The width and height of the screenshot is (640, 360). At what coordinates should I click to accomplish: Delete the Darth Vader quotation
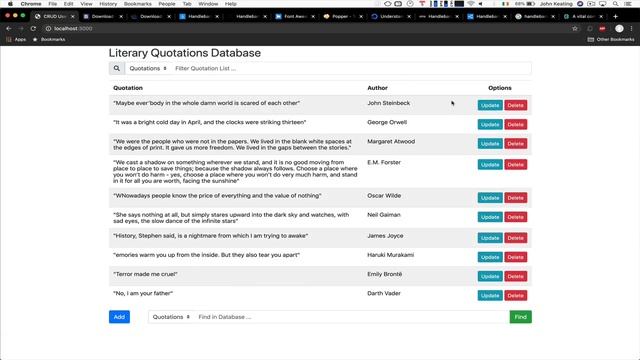[516, 296]
